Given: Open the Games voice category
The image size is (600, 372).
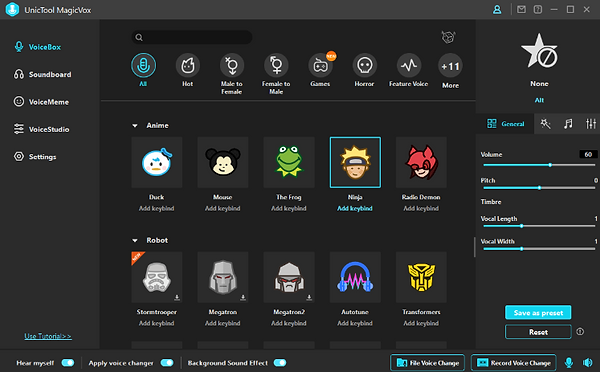Looking at the screenshot, I should (321, 65).
